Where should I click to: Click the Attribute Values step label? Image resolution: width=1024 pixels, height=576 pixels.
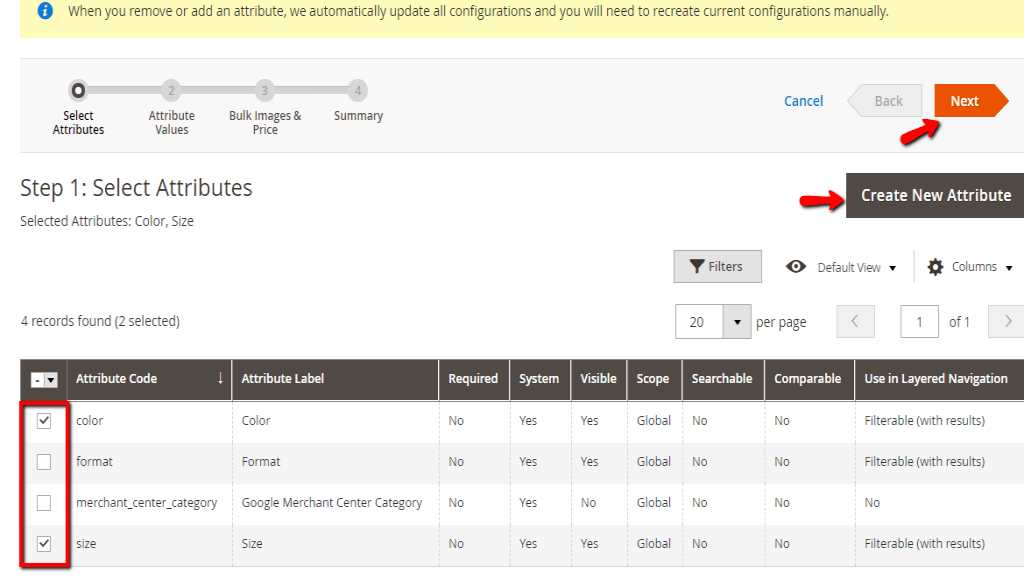click(172, 123)
